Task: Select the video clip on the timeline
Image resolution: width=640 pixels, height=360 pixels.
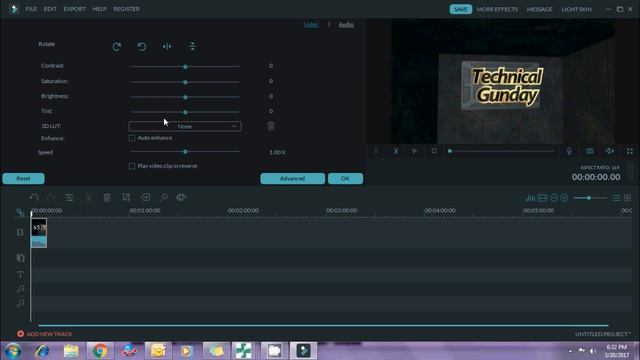Action: [39, 233]
